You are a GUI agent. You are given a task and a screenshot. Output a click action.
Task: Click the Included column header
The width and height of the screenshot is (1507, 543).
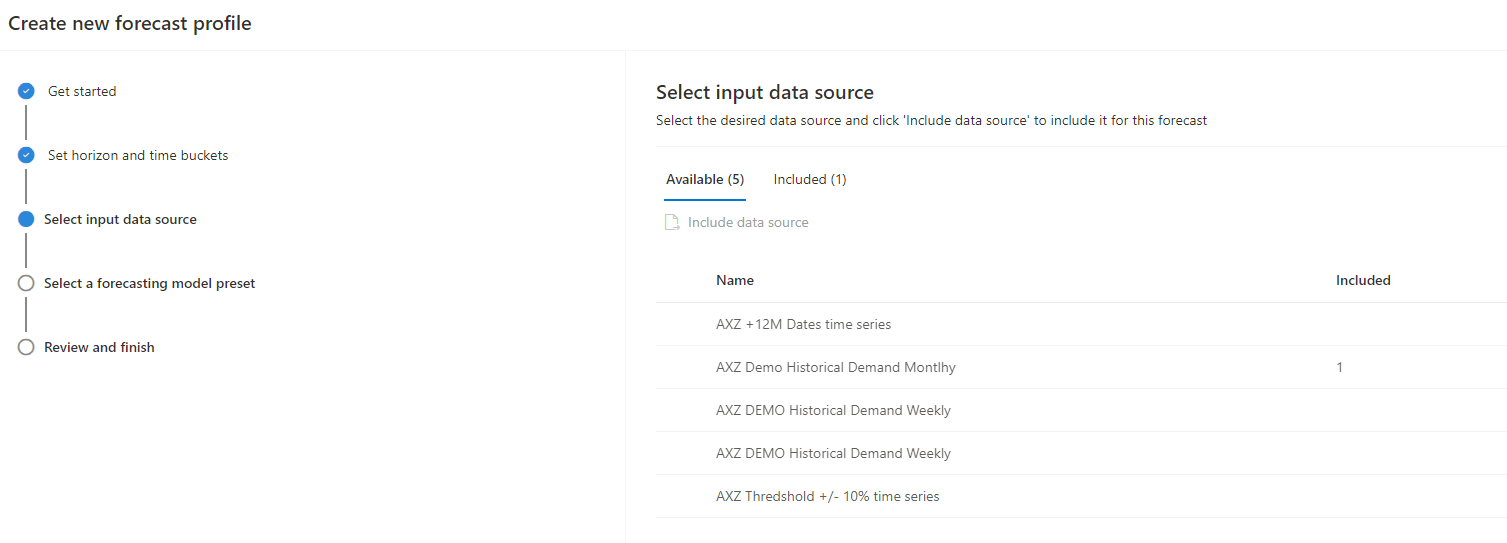[x=1363, y=281]
